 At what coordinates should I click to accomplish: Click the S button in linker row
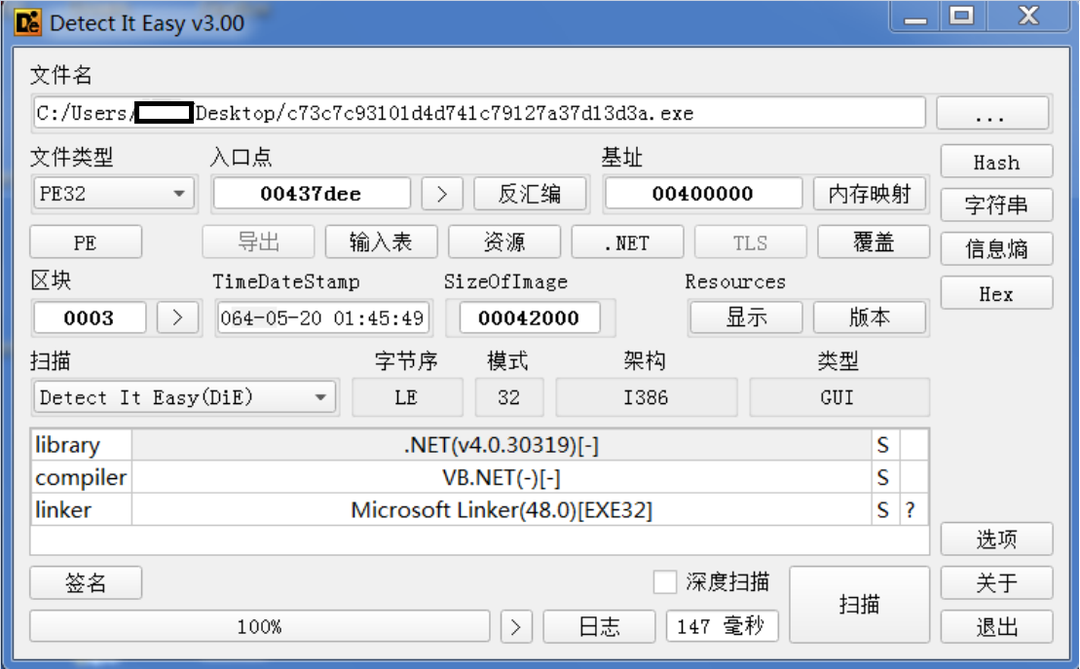(x=885, y=510)
